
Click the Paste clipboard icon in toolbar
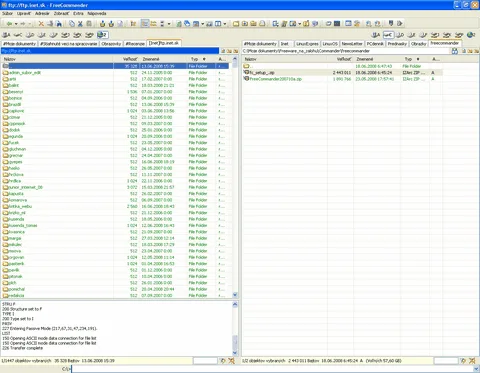(89, 24)
